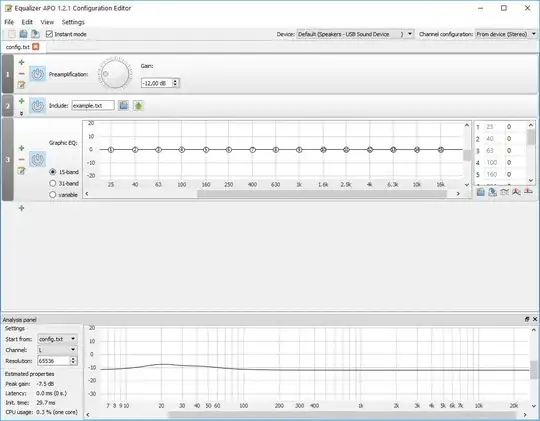
Task: Open the File menu
Action: (9, 22)
